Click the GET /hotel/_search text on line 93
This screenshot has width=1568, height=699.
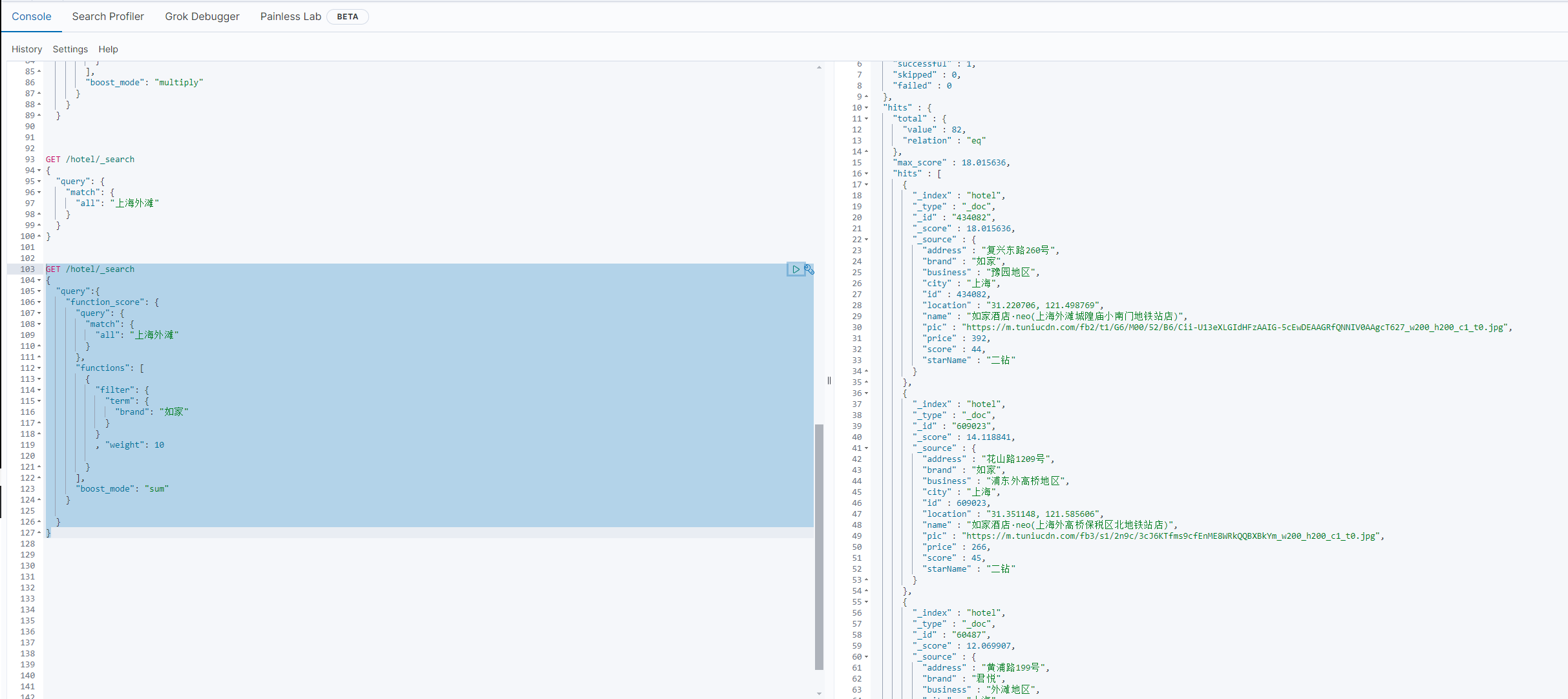pyautogui.click(x=90, y=160)
